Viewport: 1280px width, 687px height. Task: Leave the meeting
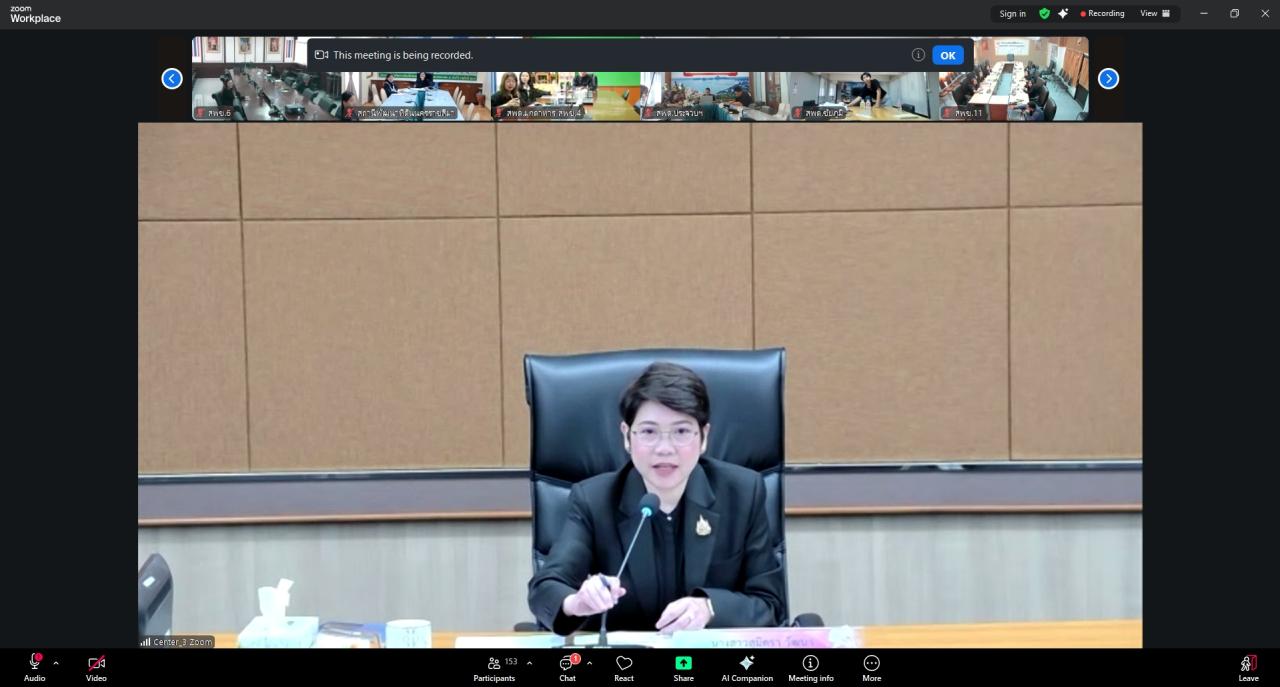(x=1248, y=668)
